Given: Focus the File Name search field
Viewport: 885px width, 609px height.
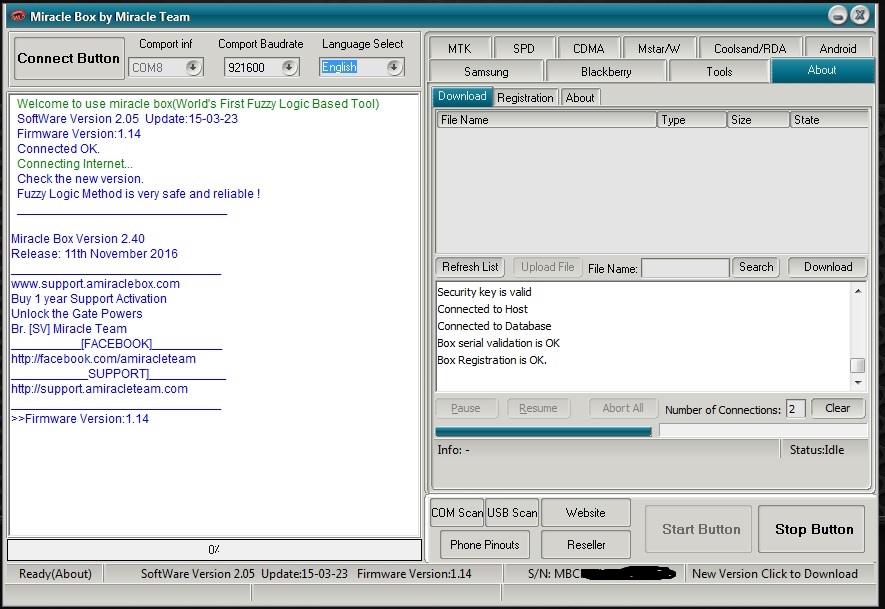Looking at the screenshot, I should coord(685,268).
